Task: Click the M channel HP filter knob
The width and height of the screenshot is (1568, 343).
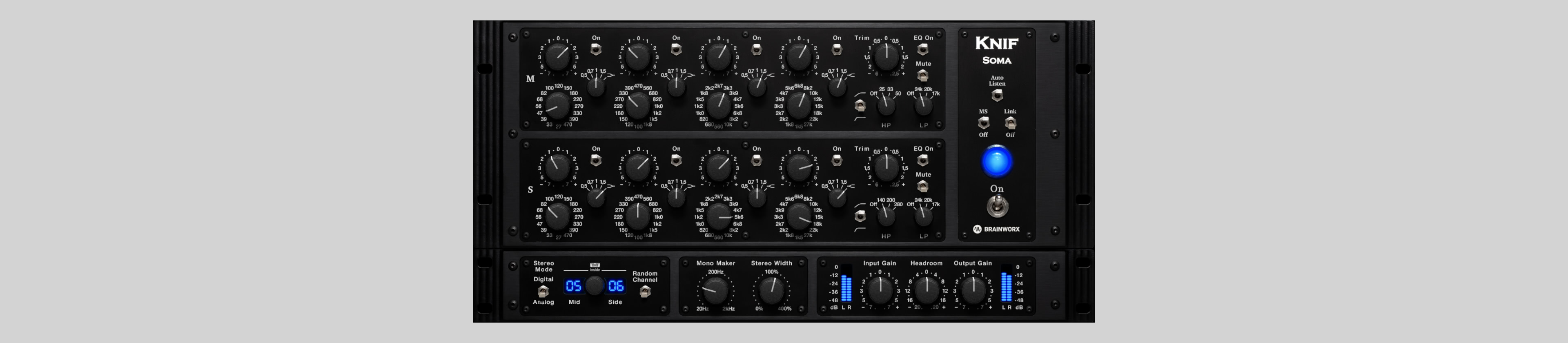Action: (886, 106)
